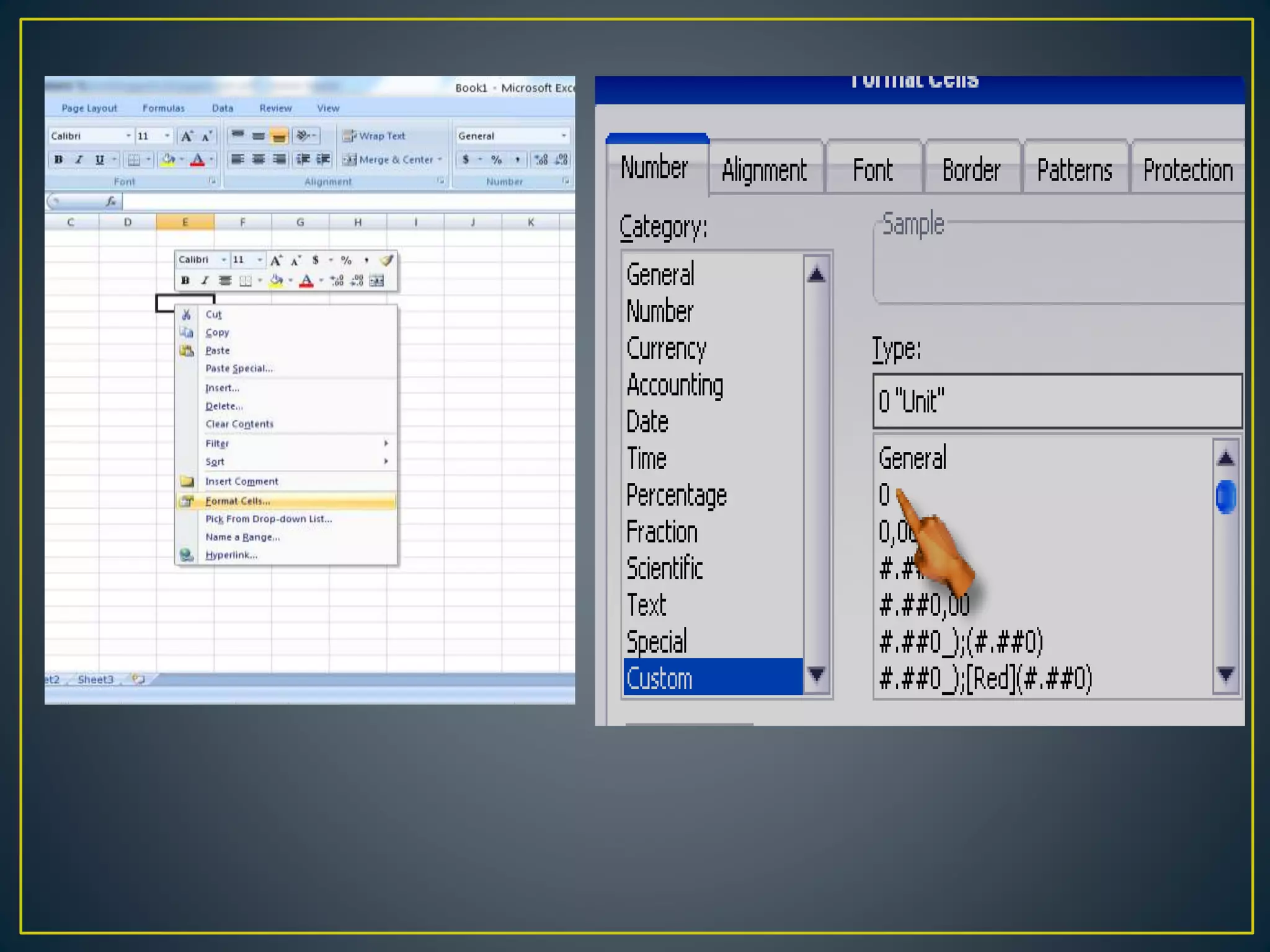Open the General number format dropdown

coord(563,136)
